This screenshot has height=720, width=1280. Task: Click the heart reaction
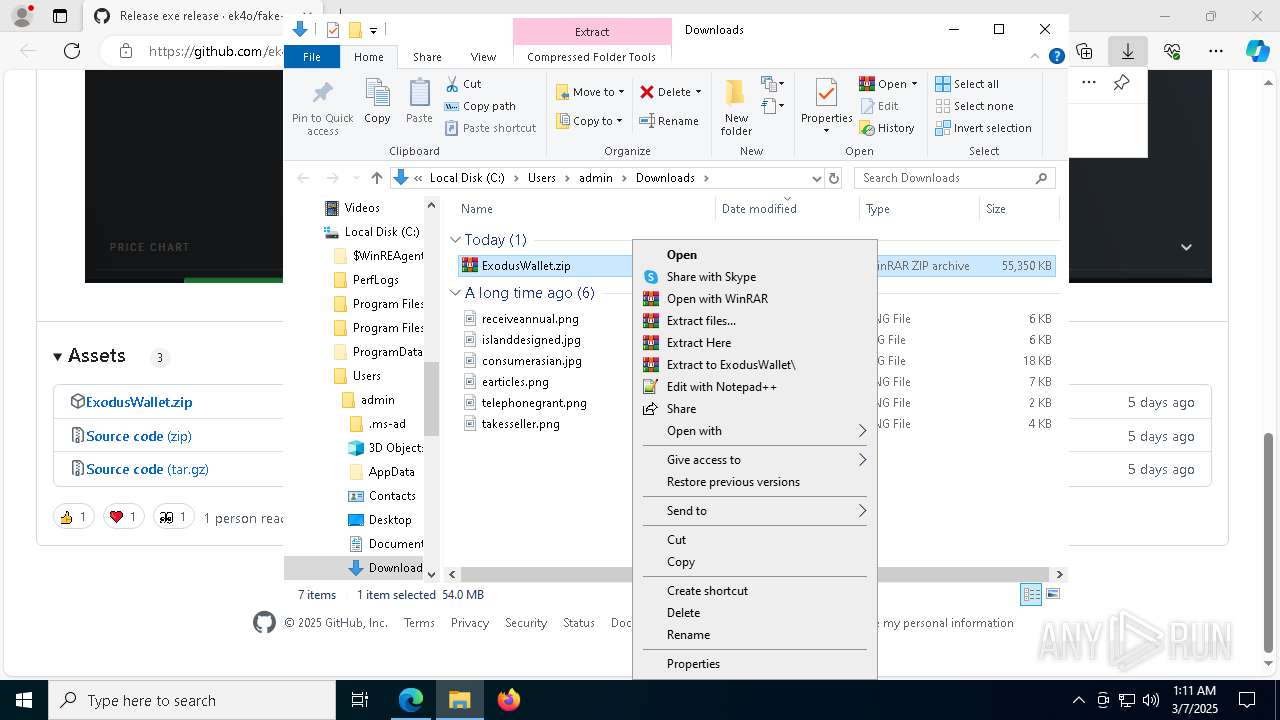(124, 517)
